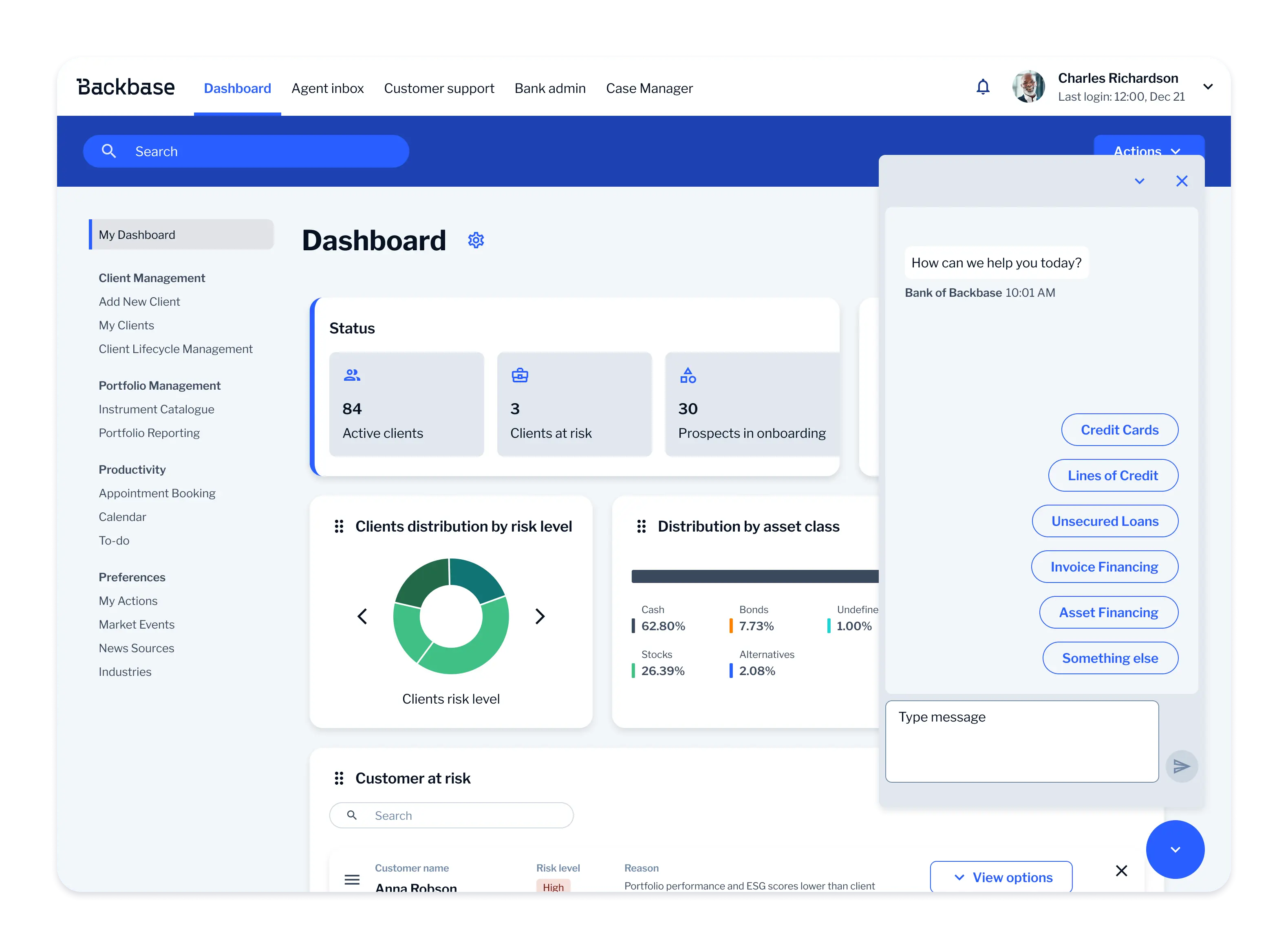Click the send message arrow icon
1288x949 pixels.
(1181, 766)
